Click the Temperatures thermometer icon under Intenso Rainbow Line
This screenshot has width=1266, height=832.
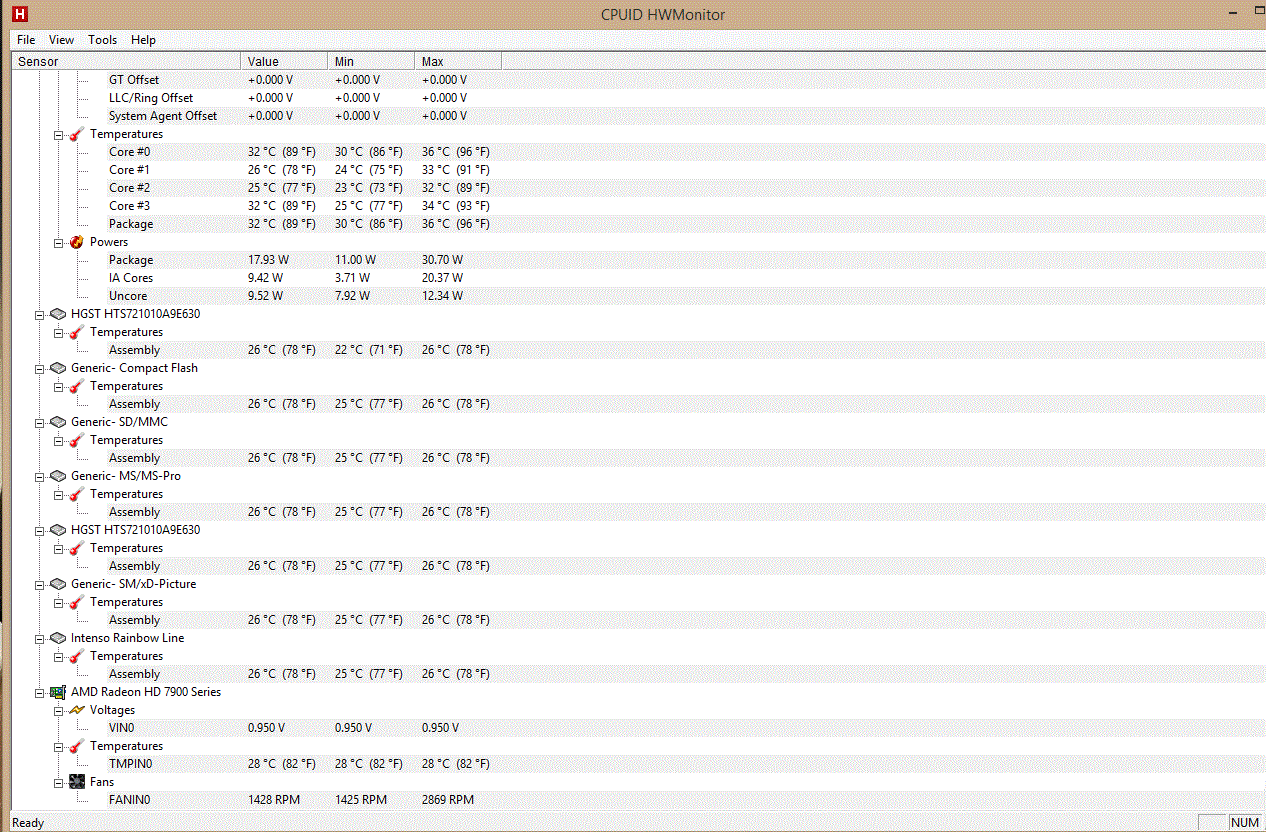pos(77,656)
